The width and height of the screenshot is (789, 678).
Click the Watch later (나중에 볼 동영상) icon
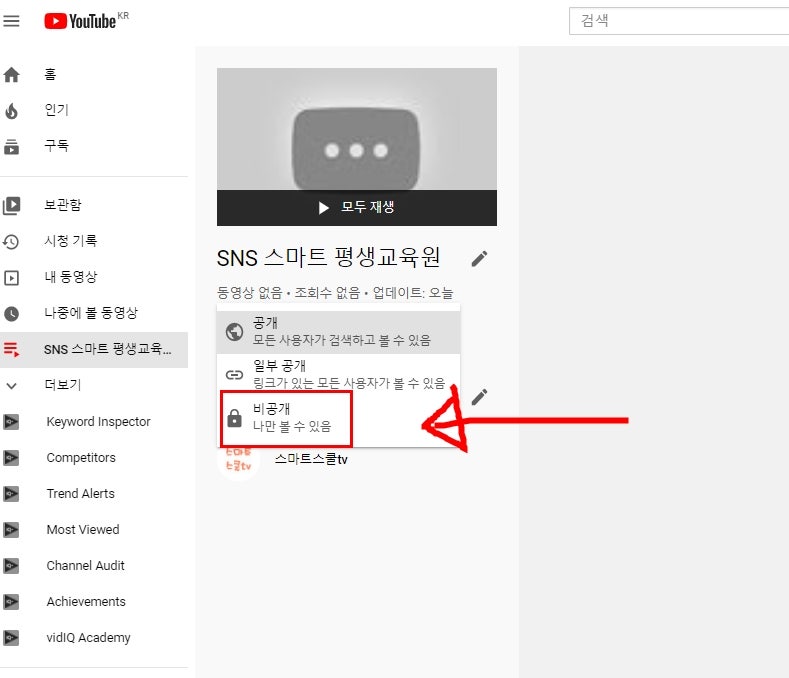point(11,314)
